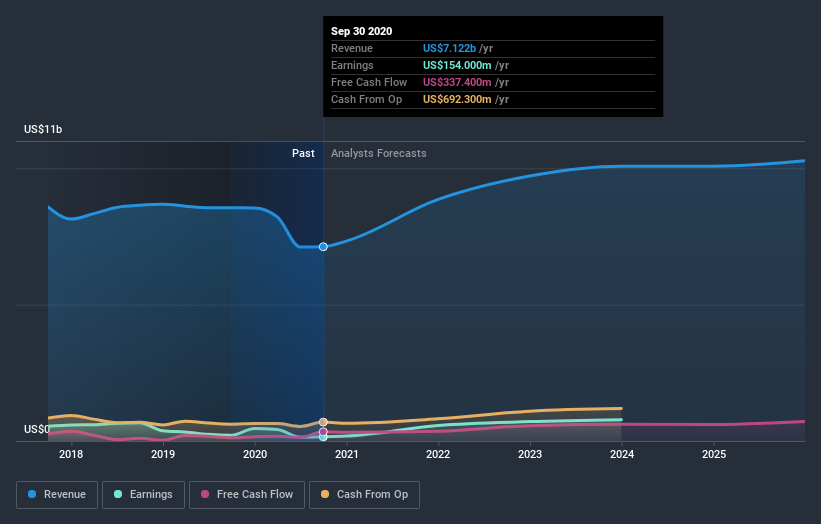
Task: Click the 2024 x-axis label
Action: coord(622,454)
